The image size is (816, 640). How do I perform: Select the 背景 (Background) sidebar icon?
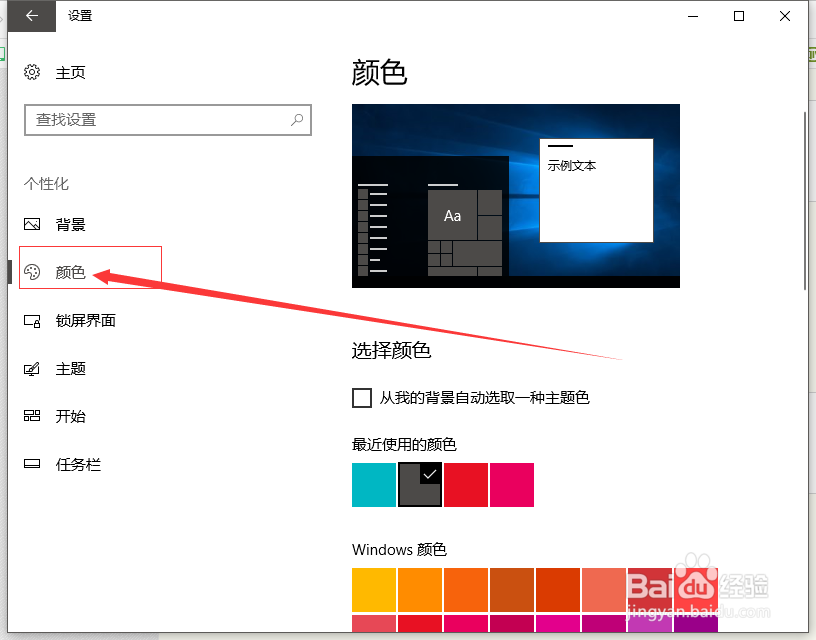pos(35,224)
